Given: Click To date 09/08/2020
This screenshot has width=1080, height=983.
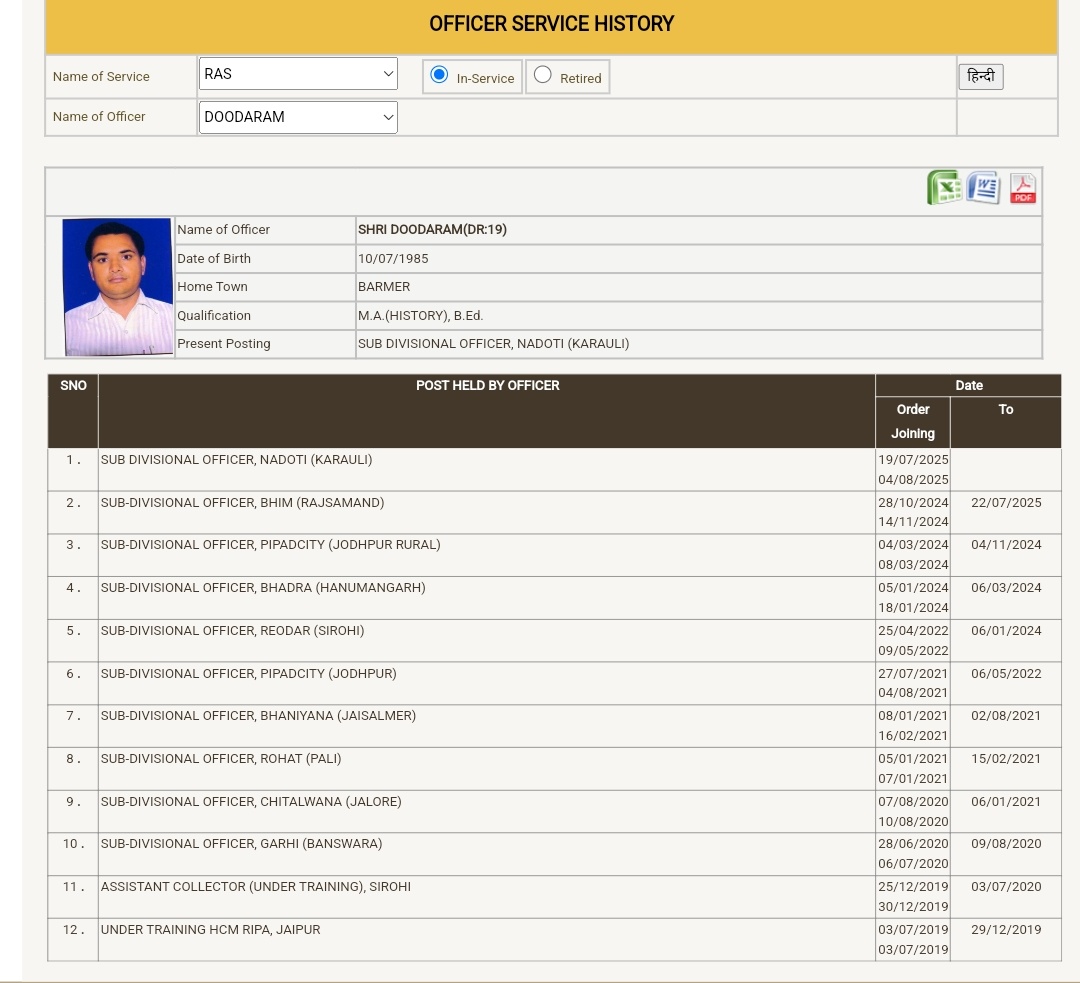Looking at the screenshot, I should pyautogui.click(x=1006, y=844).
